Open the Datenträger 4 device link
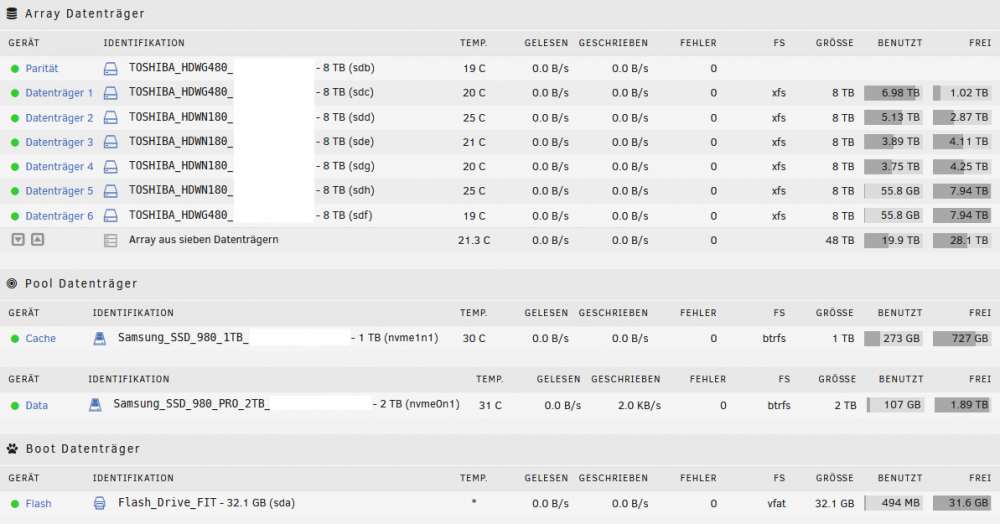This screenshot has width=1000, height=524. click(59, 167)
